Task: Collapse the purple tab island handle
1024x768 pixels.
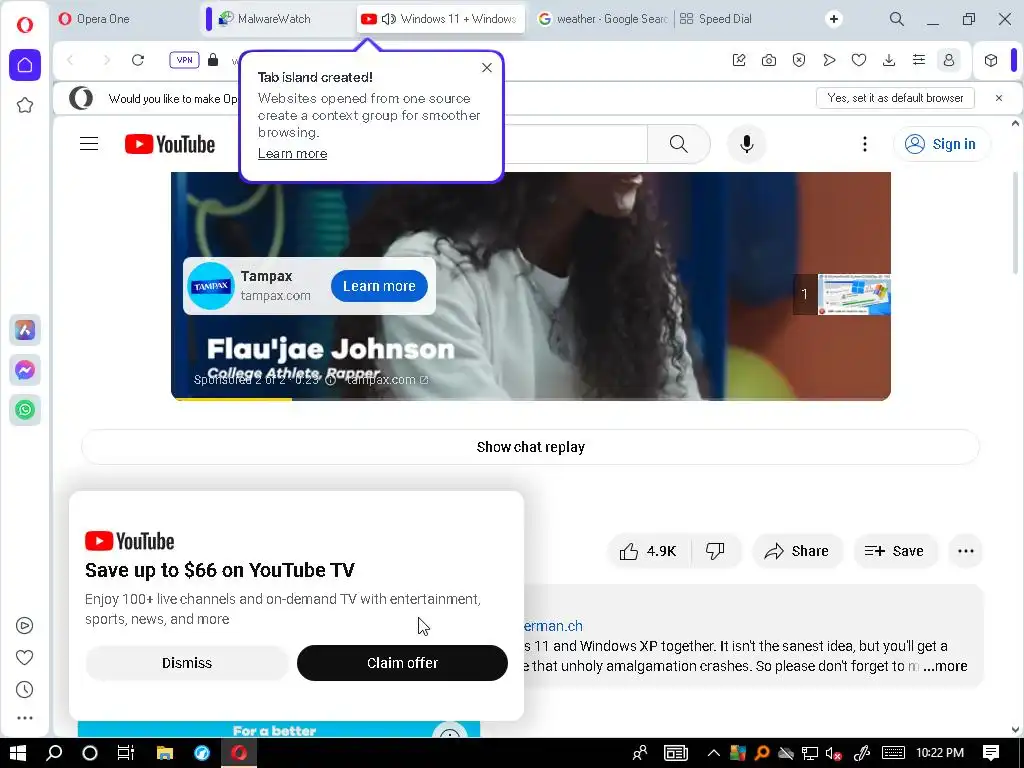Action: coord(208,19)
